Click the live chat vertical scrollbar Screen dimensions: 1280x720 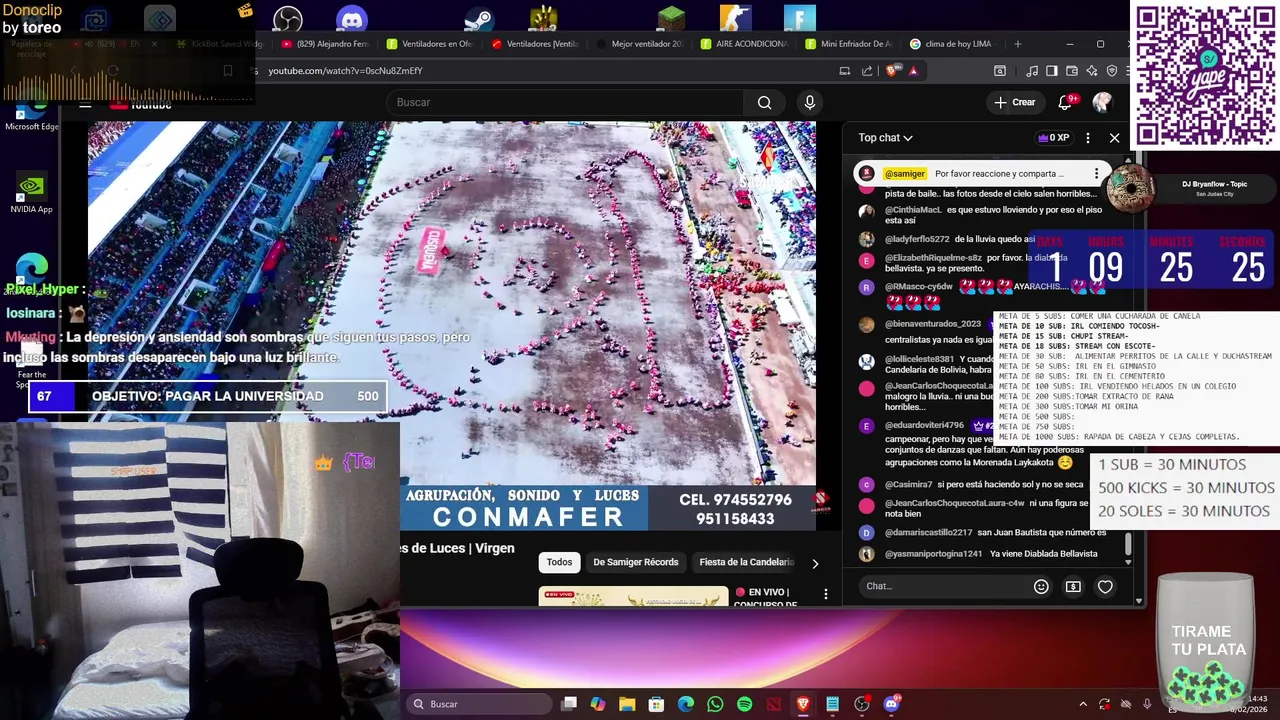pyautogui.click(x=1129, y=545)
